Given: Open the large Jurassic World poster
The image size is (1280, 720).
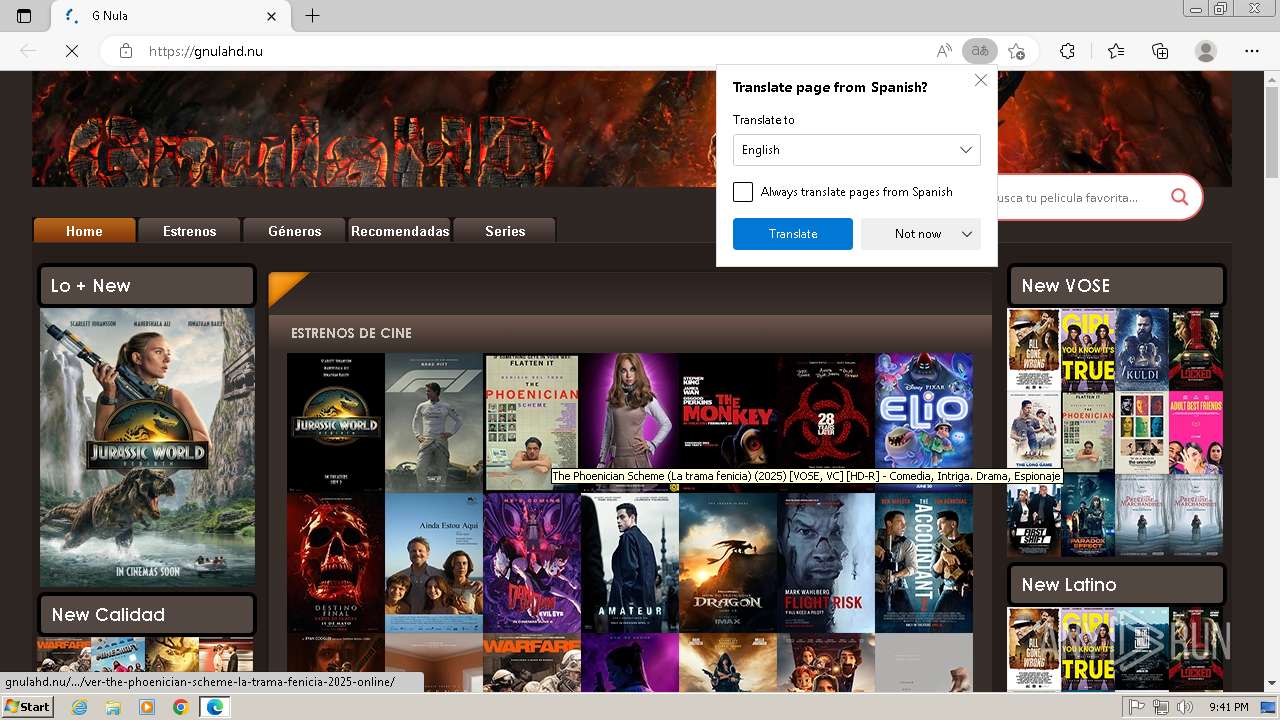Looking at the screenshot, I should 148,447.
